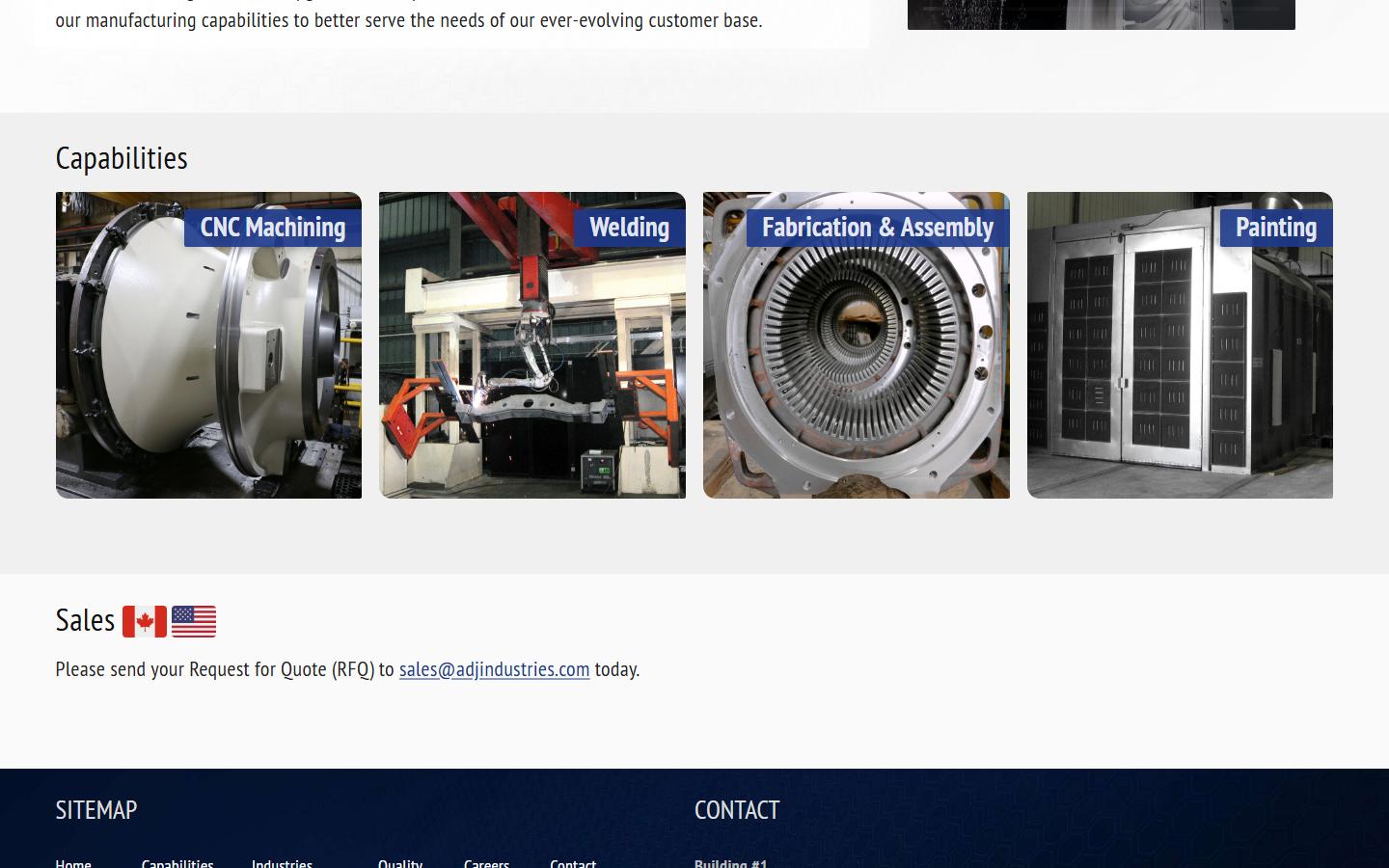Image resolution: width=1389 pixels, height=868 pixels.
Task: Select the Welding label badge
Action: [x=629, y=228]
